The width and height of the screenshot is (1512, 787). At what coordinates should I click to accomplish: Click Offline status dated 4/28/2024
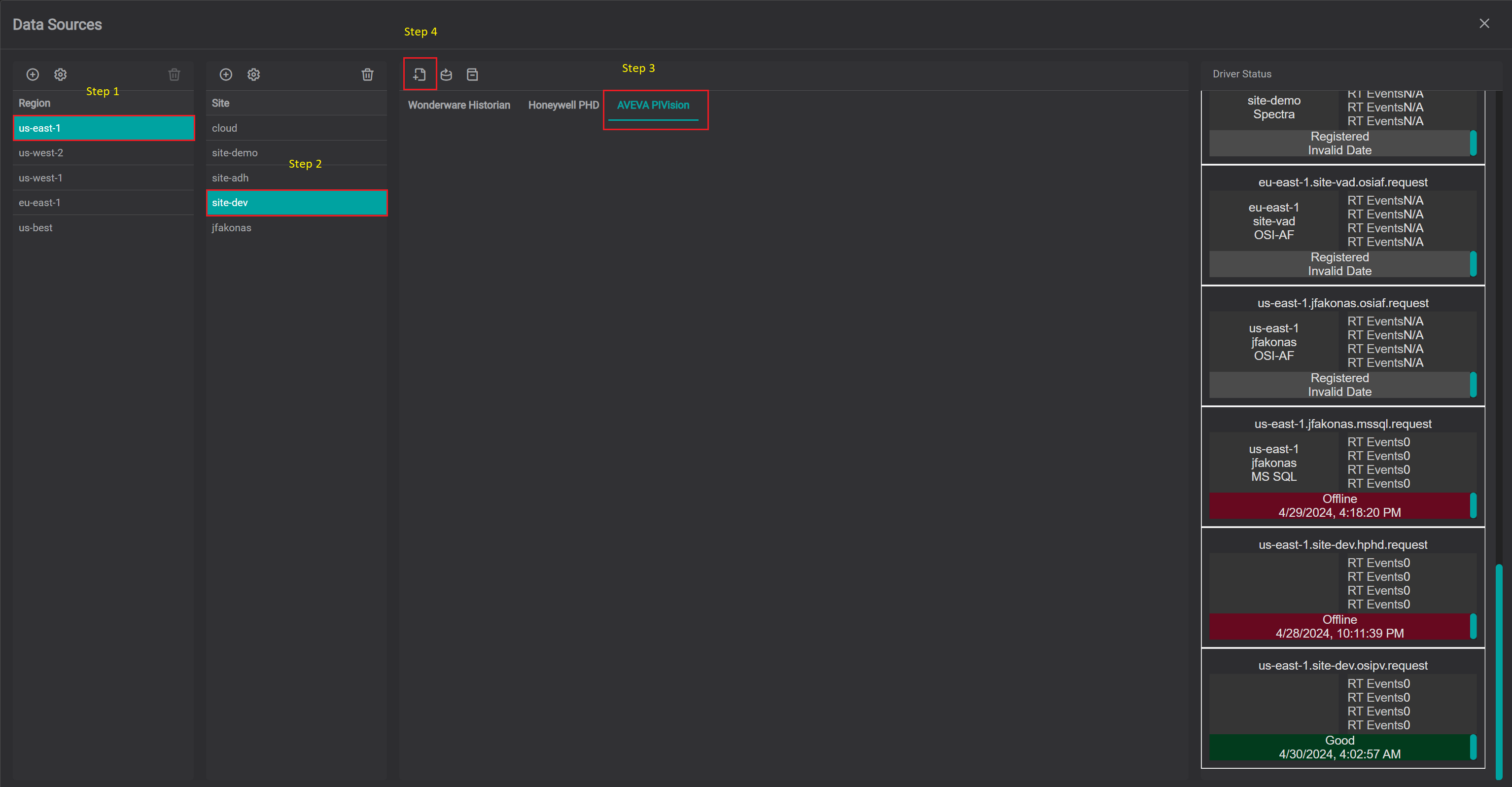(x=1339, y=627)
